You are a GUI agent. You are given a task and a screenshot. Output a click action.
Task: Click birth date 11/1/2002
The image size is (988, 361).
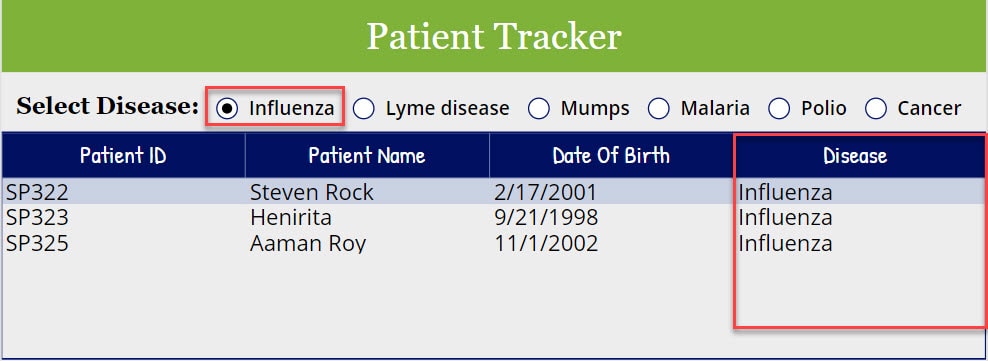tap(546, 243)
